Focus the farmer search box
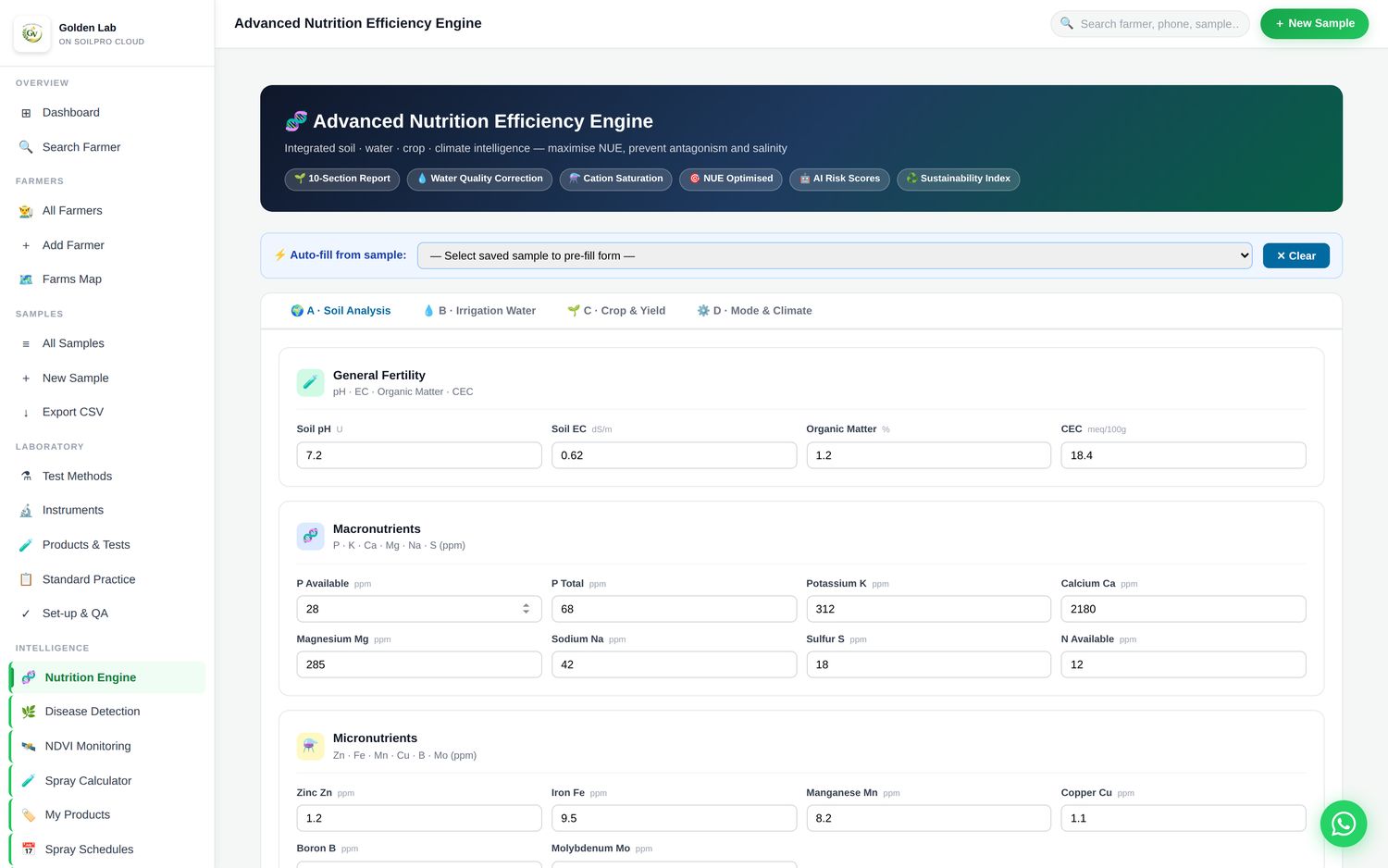 click(1150, 24)
